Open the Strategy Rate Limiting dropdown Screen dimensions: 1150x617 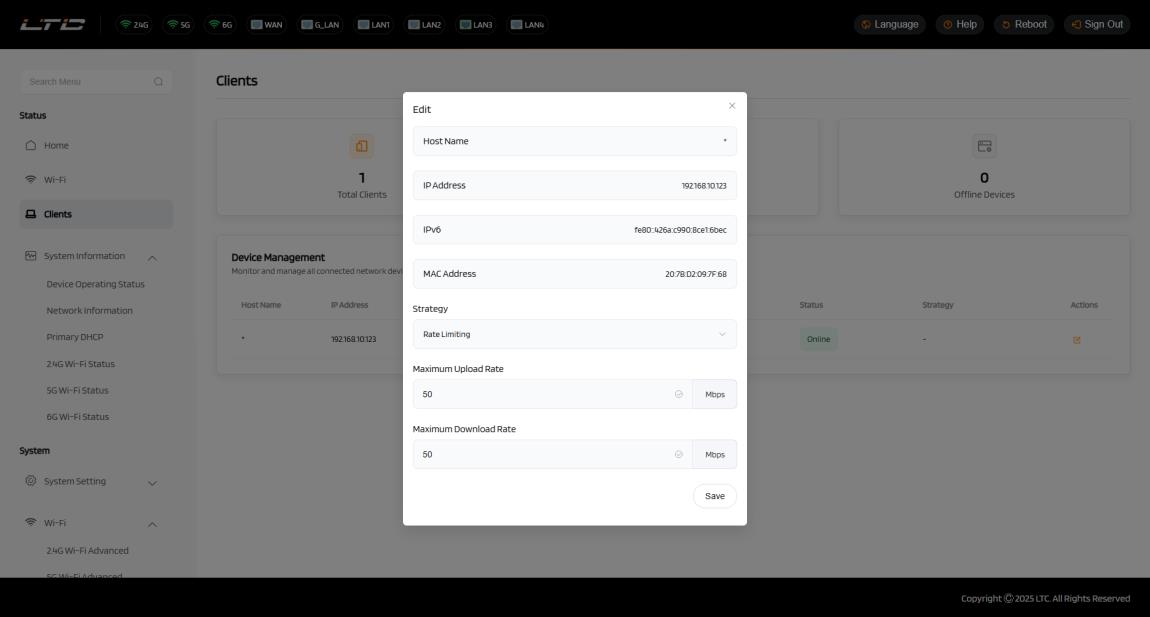[574, 335]
